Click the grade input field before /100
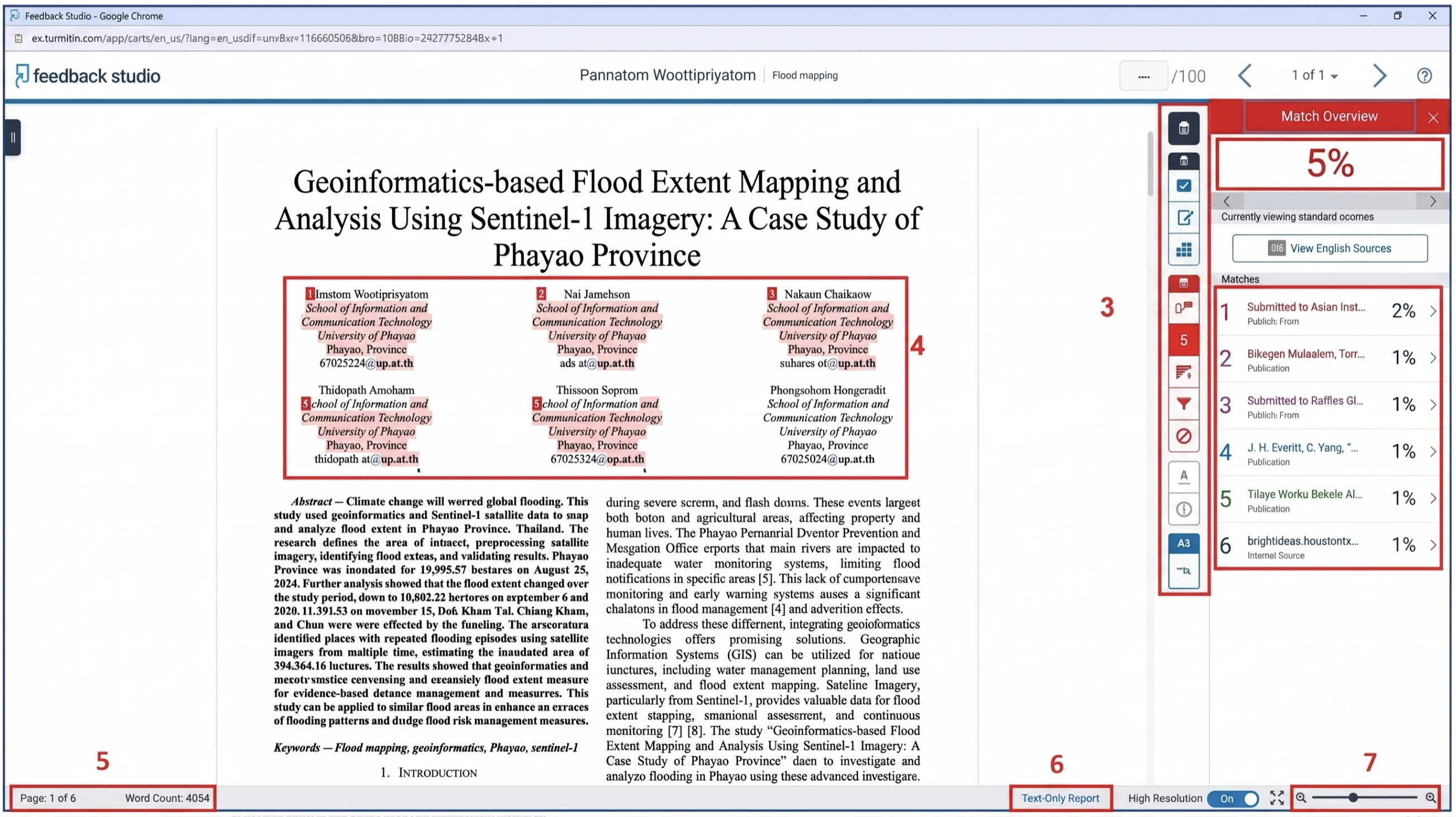Screen dimensions: 1456x817 point(1143,76)
